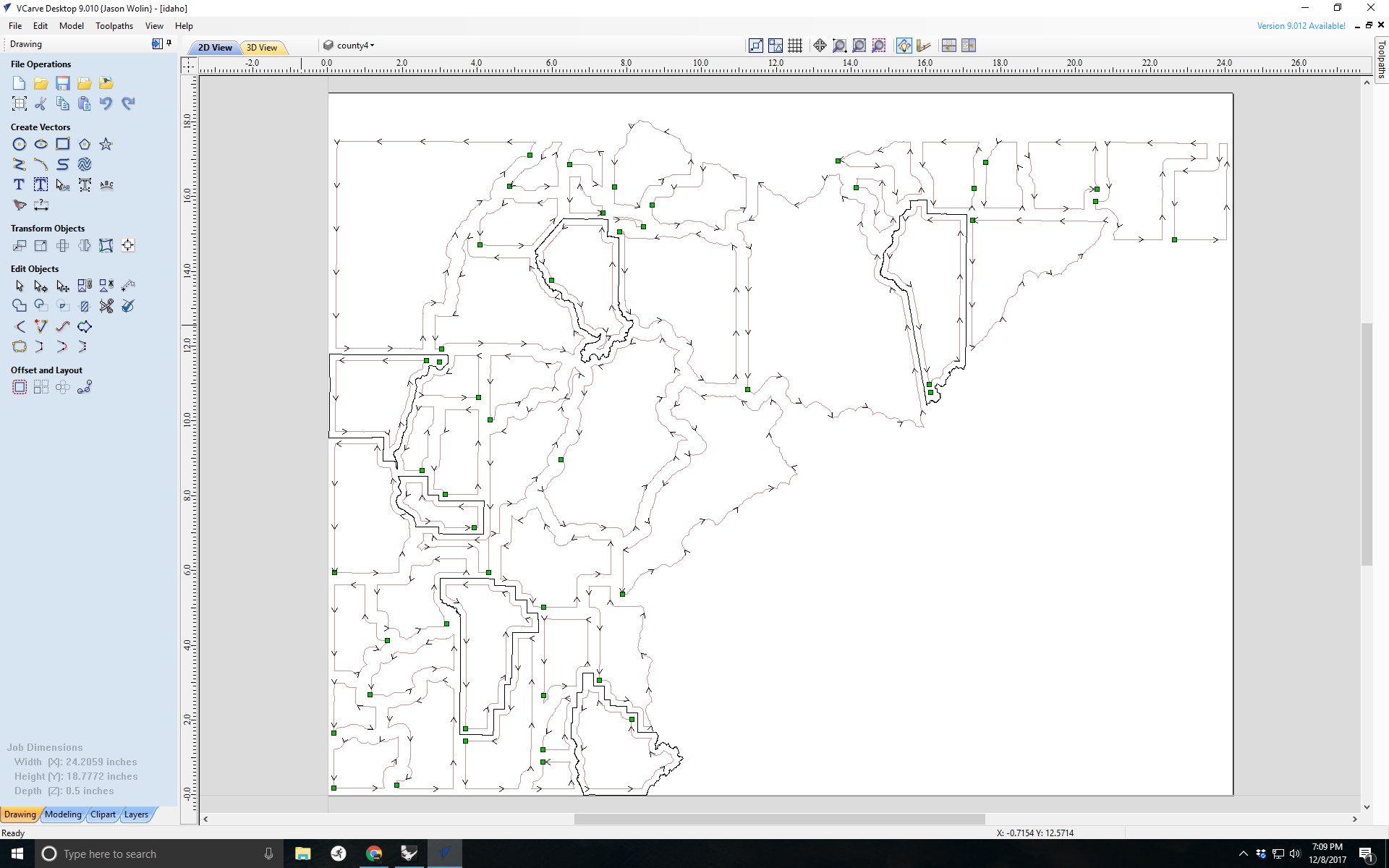Expand the county4 layer dropdown
1389x868 pixels.
[372, 45]
